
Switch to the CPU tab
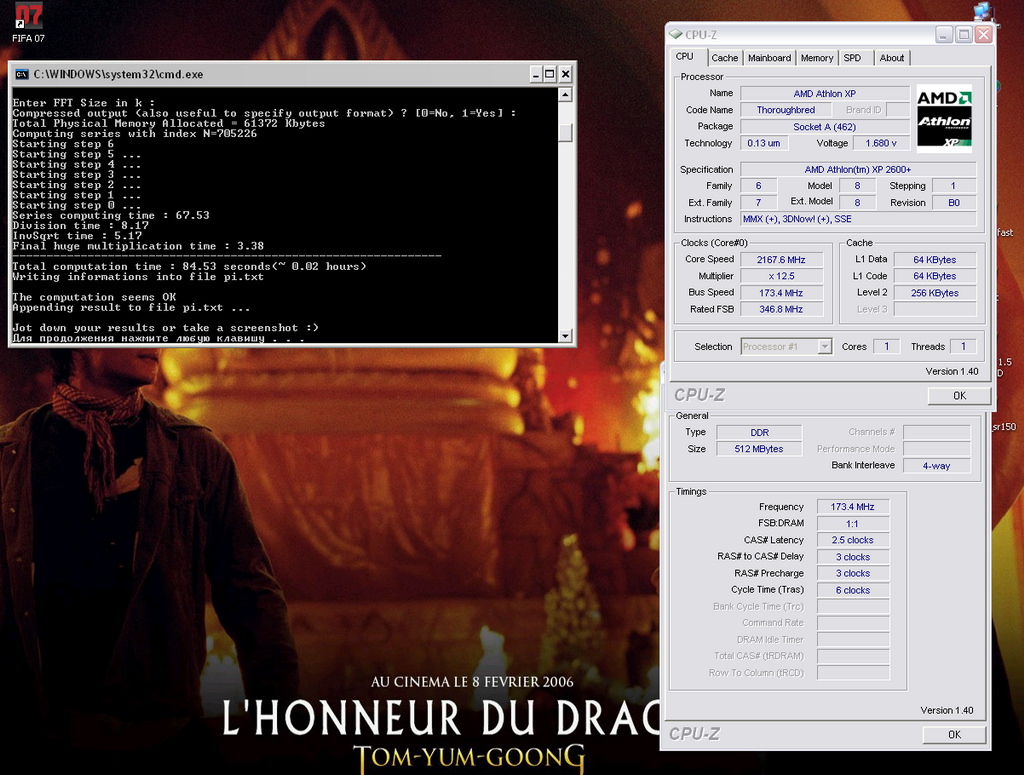tap(684, 57)
